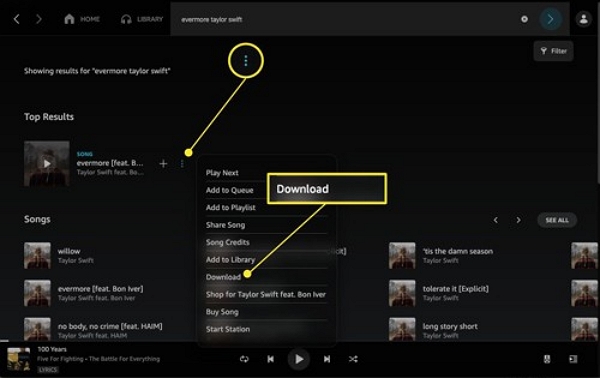Click thumbnail of 'tolerate it [Explicit]'
The width and height of the screenshot is (600, 378).
(402, 293)
